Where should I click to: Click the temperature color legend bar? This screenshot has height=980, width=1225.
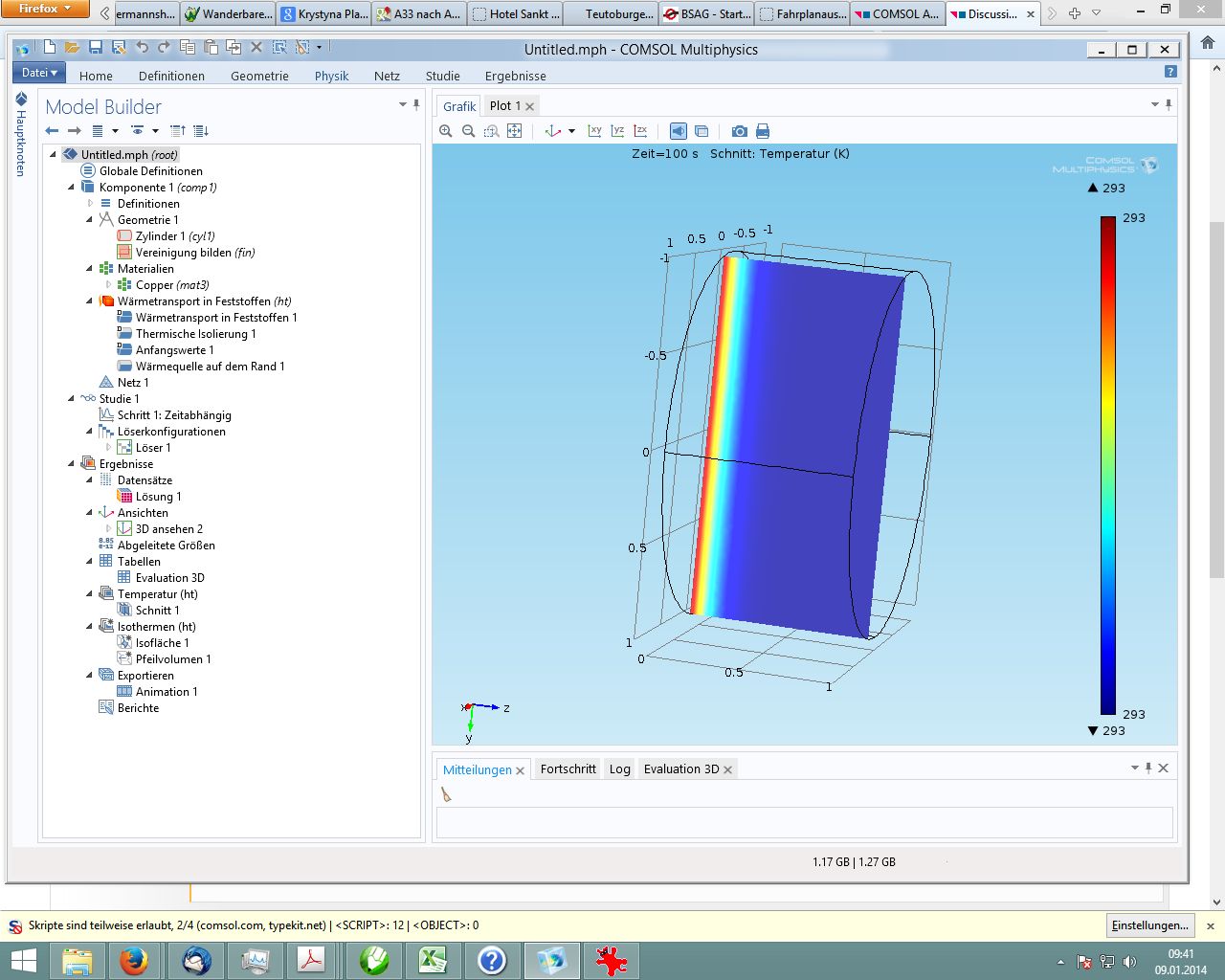[1107, 465]
